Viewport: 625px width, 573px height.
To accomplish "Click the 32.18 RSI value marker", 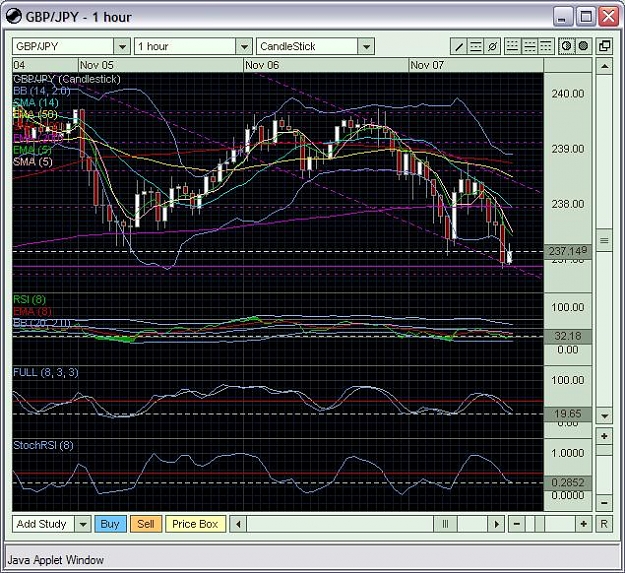I will [x=568, y=337].
